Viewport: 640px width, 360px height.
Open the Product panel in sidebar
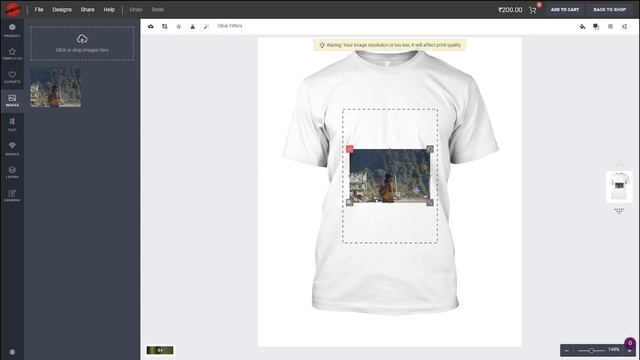coord(12,31)
